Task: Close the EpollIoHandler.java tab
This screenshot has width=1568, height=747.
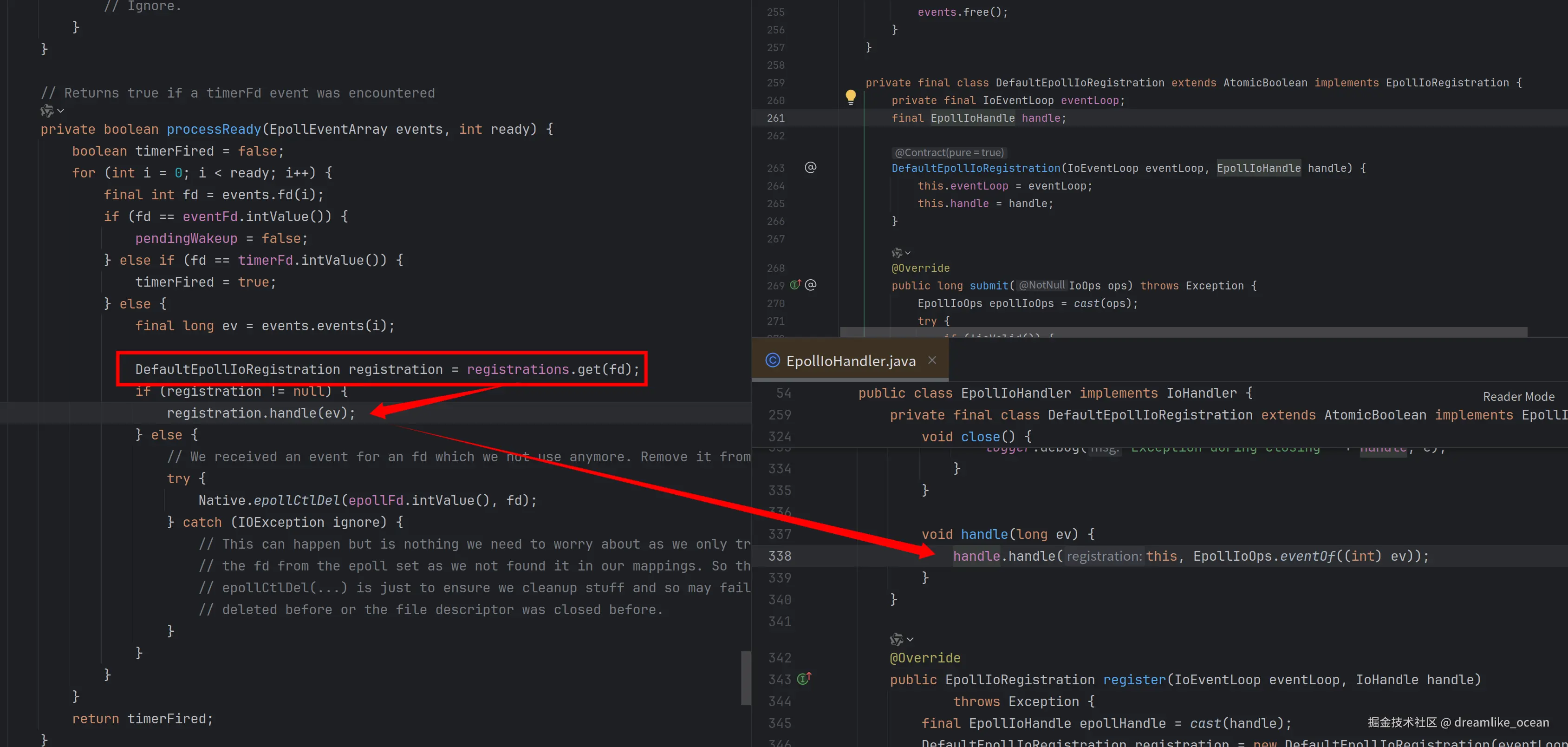Action: tap(931, 360)
